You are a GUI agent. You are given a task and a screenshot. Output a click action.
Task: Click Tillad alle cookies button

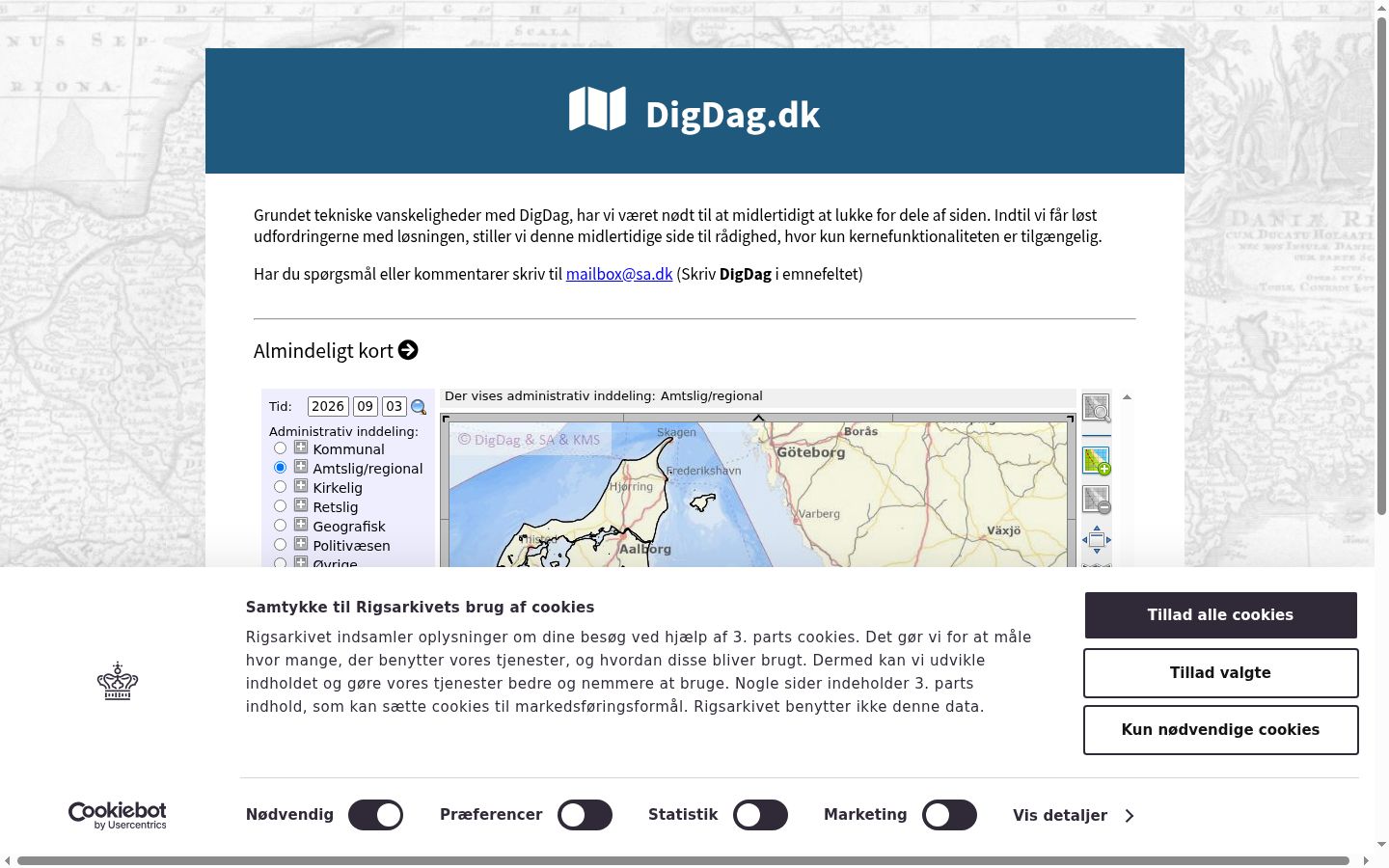coord(1220,615)
